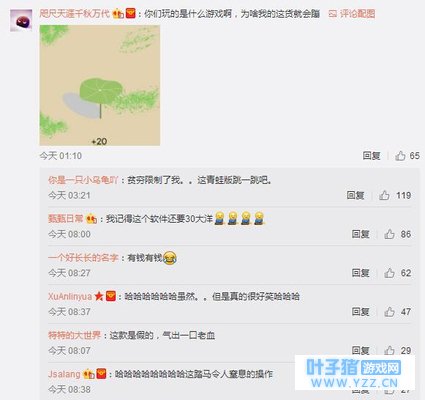The image size is (425, 400).
Task: Open the top commenter's profile avatar
Action: point(21,21)
